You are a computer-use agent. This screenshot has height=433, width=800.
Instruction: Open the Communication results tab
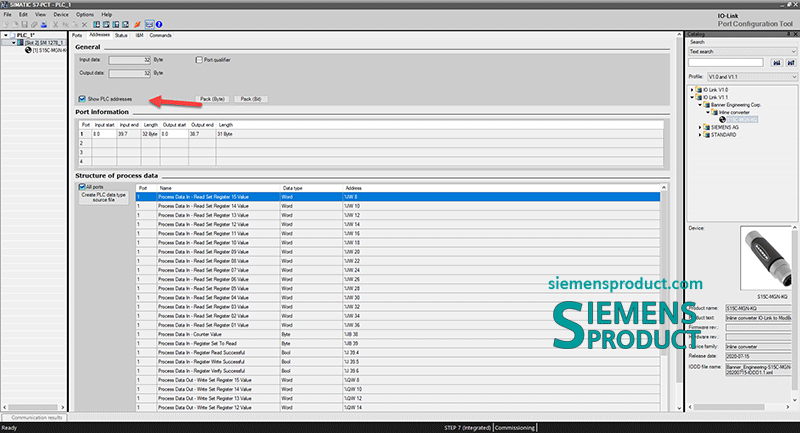36,417
